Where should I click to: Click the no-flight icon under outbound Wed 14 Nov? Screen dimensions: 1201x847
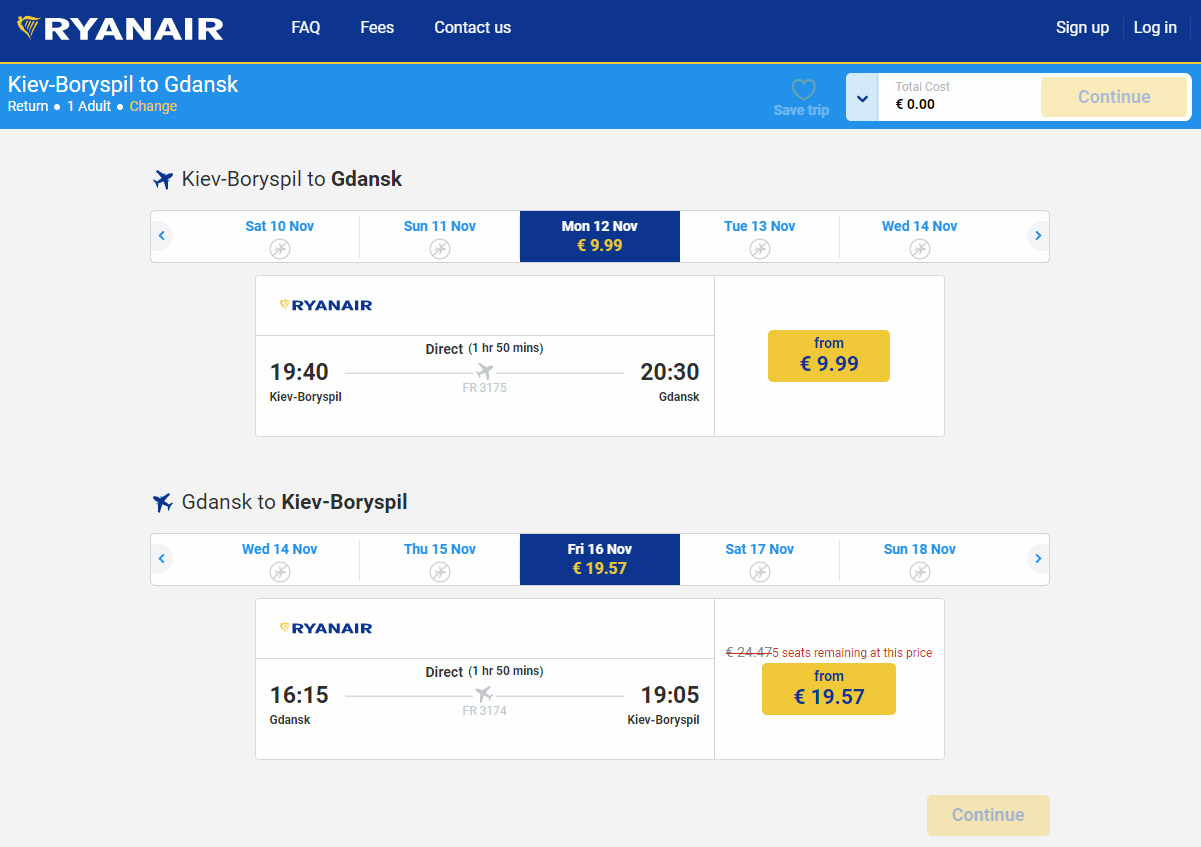point(920,249)
